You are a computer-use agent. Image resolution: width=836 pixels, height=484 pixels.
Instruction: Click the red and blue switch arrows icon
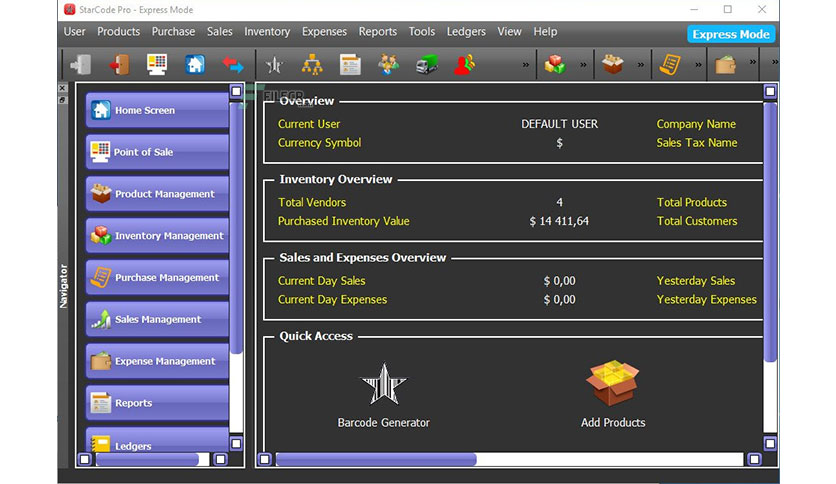pos(233,64)
